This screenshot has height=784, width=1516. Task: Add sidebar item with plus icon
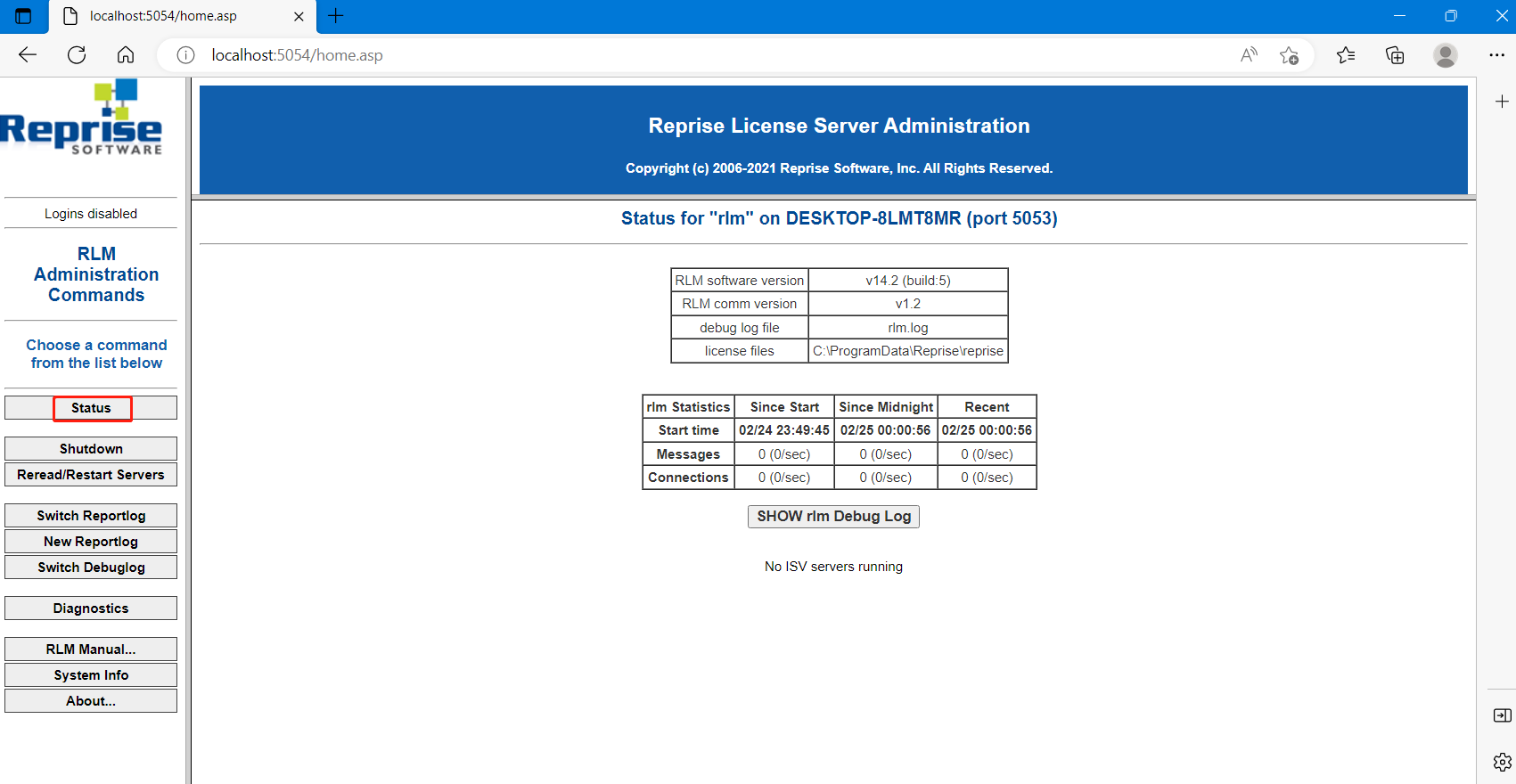[1502, 102]
